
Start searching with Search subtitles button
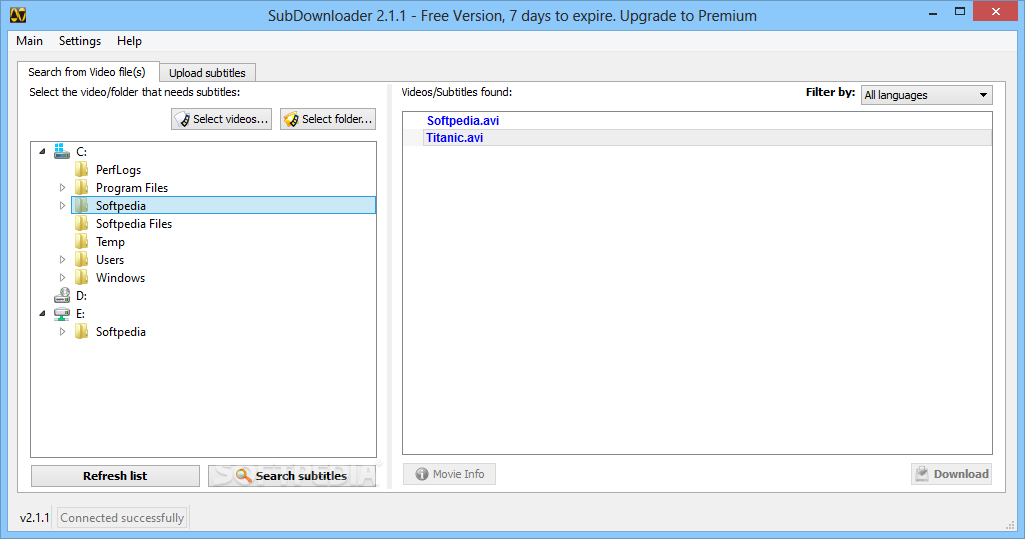292,476
